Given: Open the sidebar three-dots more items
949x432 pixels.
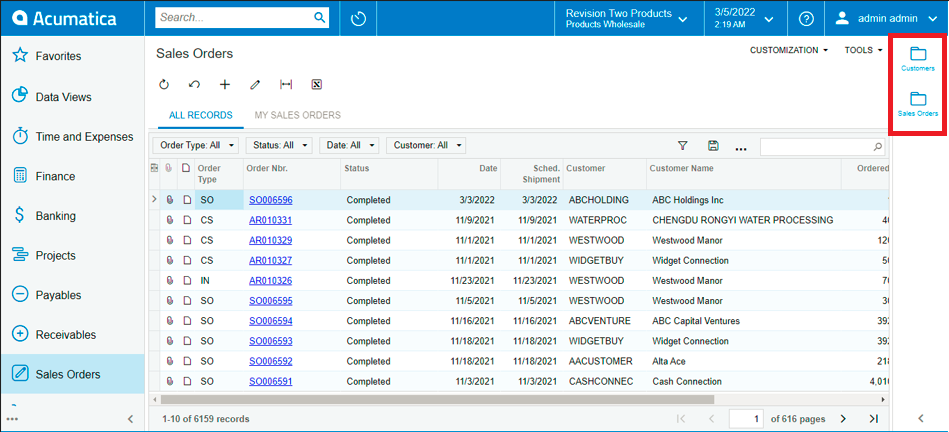Looking at the screenshot, I should (12, 419).
